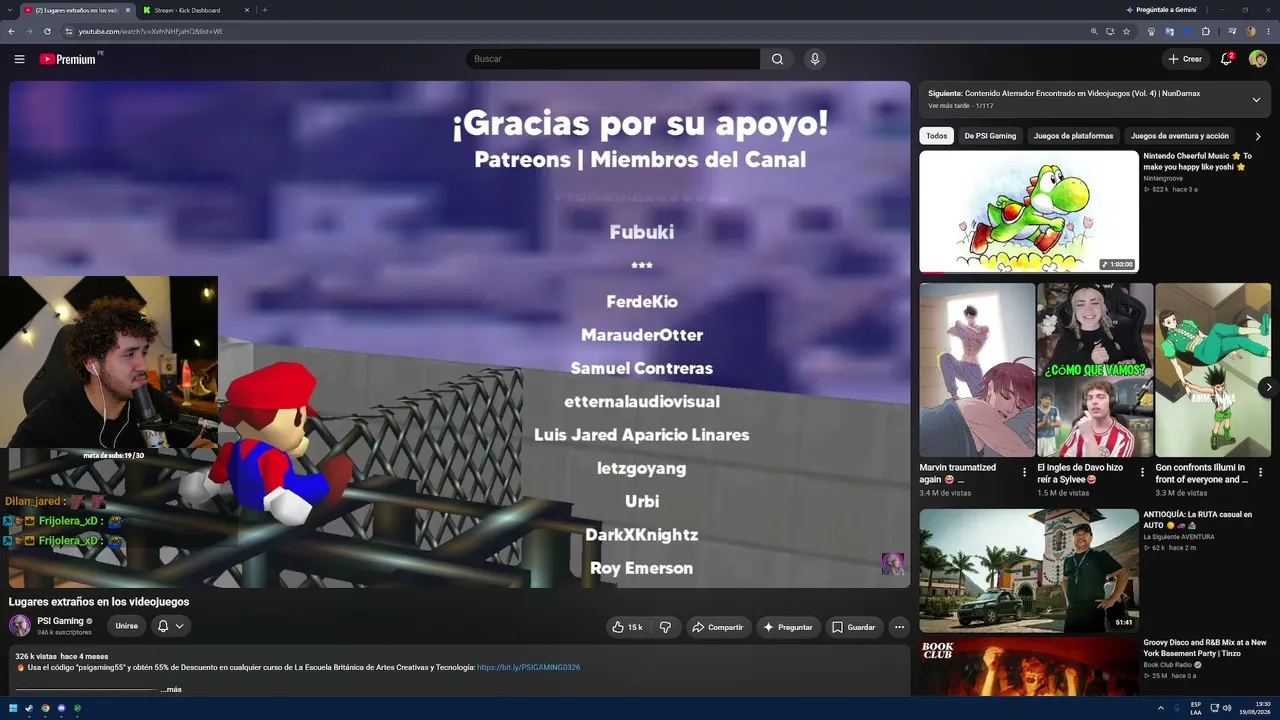Click Pregúntale a Gemini button
The image size is (1280, 720).
(x=1160, y=10)
